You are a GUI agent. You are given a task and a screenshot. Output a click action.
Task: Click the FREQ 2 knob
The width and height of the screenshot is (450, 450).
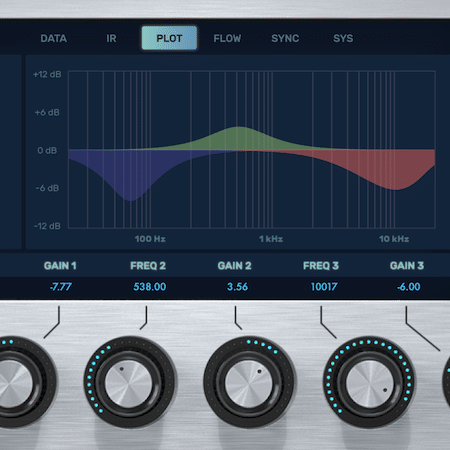(129, 383)
